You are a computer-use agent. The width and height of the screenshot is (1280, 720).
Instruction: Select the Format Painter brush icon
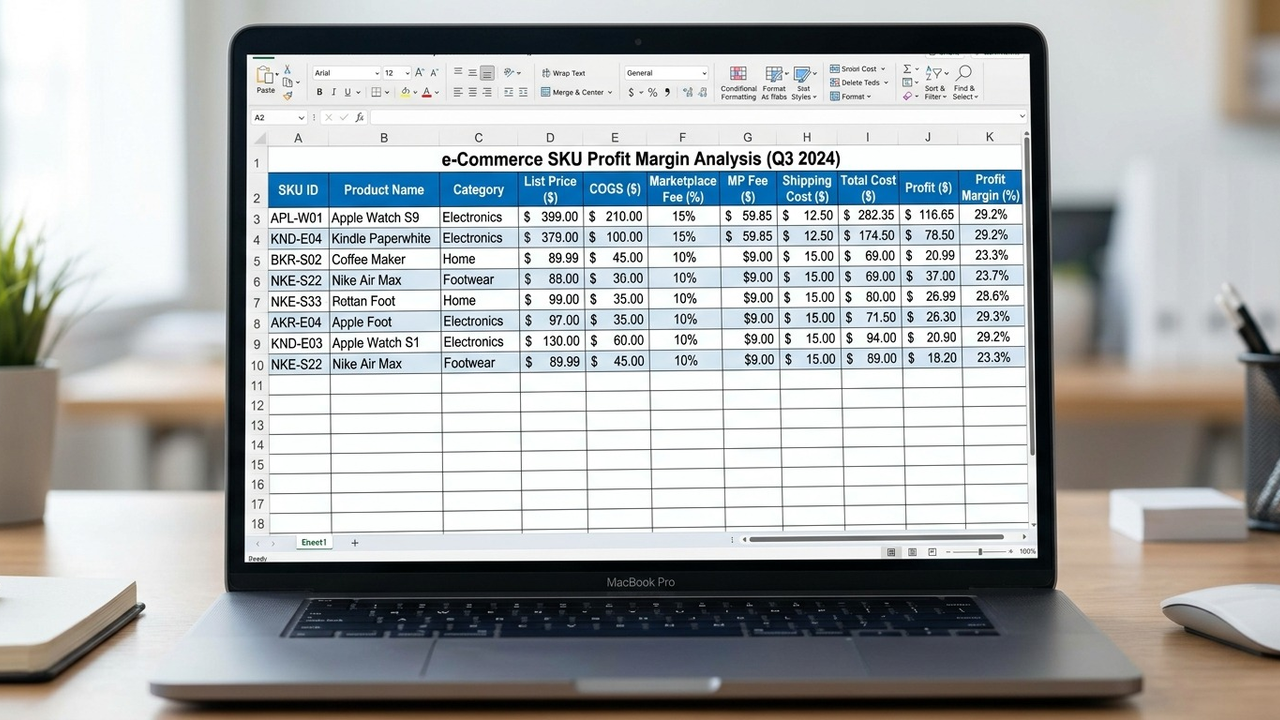[288, 95]
